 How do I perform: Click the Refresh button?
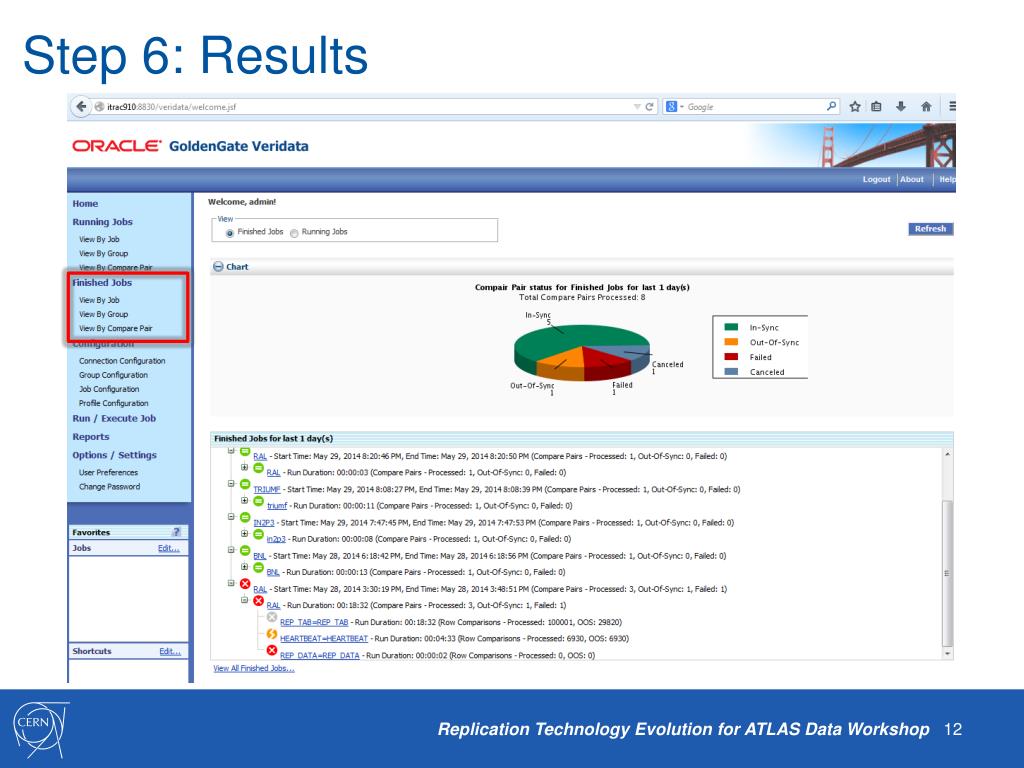coord(930,229)
